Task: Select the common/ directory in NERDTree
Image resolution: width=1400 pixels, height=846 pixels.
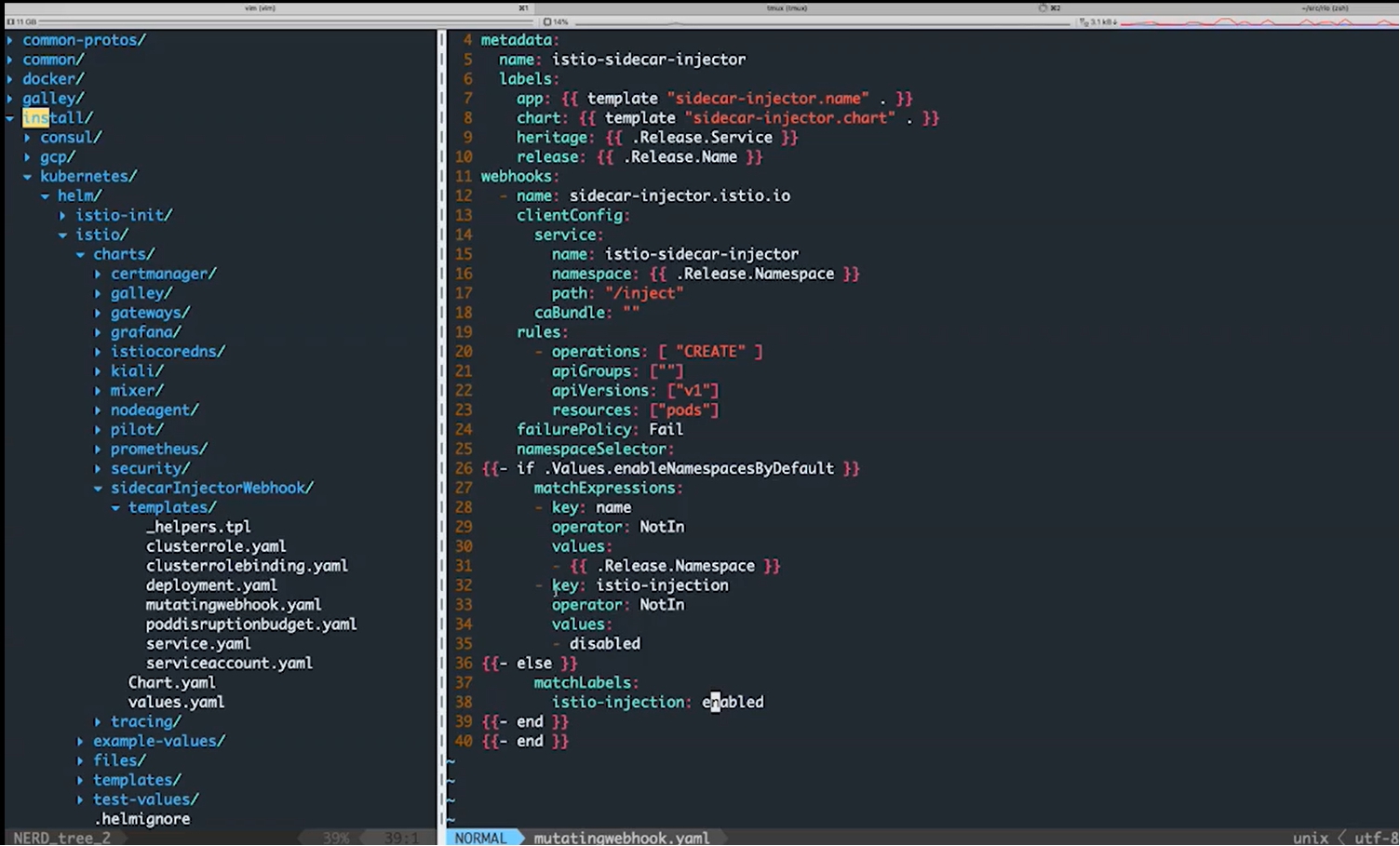Action: [53, 60]
